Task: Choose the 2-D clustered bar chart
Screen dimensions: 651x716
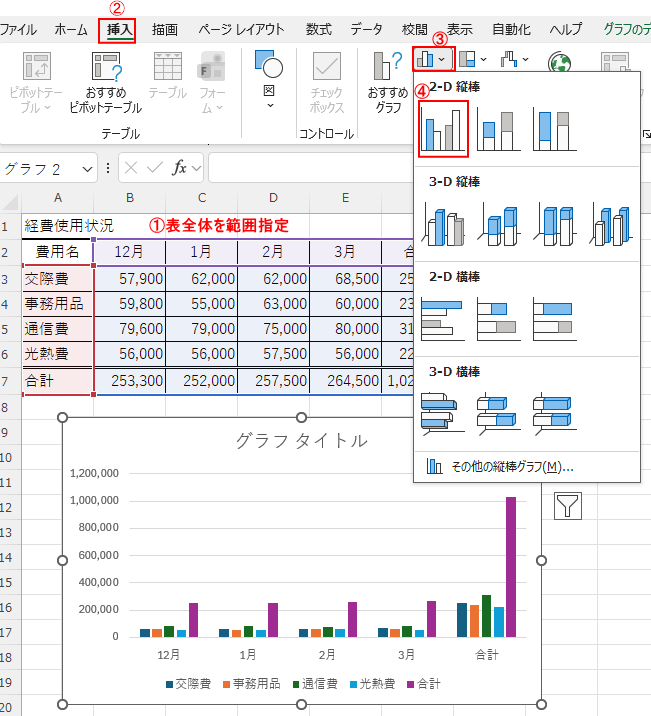Action: (443, 317)
